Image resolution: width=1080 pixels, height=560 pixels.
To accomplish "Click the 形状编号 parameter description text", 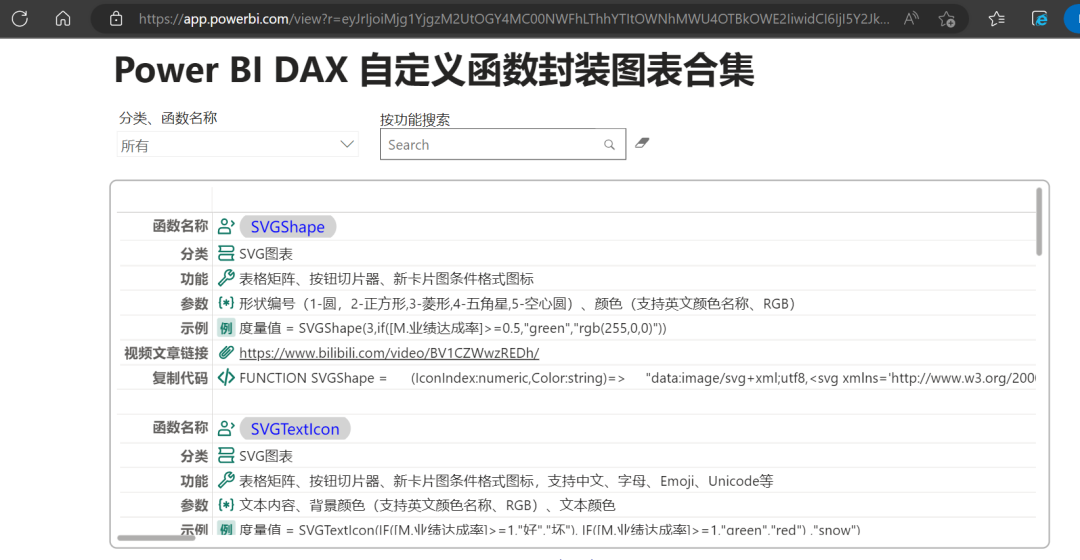I will pos(518,304).
